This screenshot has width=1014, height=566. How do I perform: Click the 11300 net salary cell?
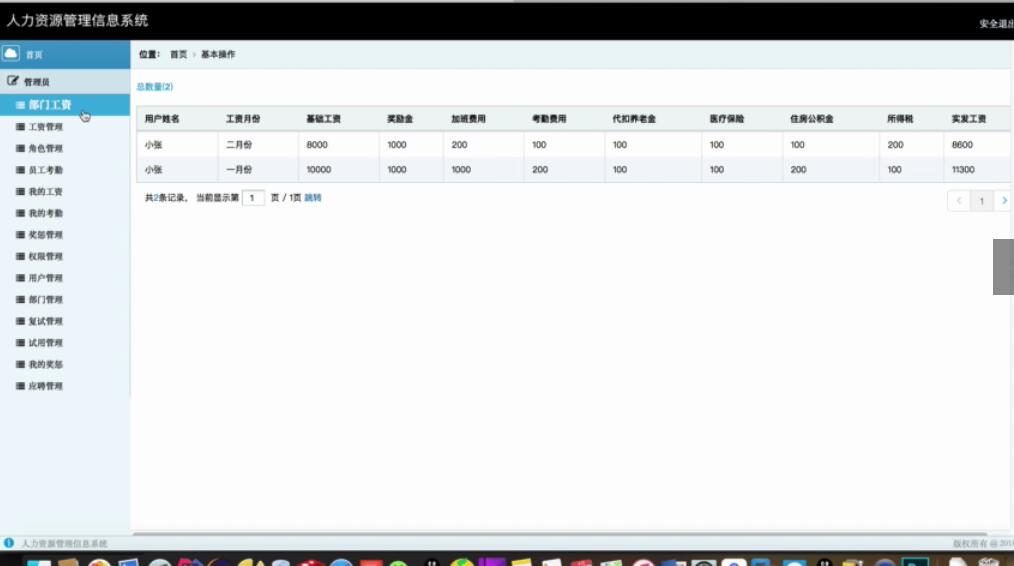[x=963, y=169]
